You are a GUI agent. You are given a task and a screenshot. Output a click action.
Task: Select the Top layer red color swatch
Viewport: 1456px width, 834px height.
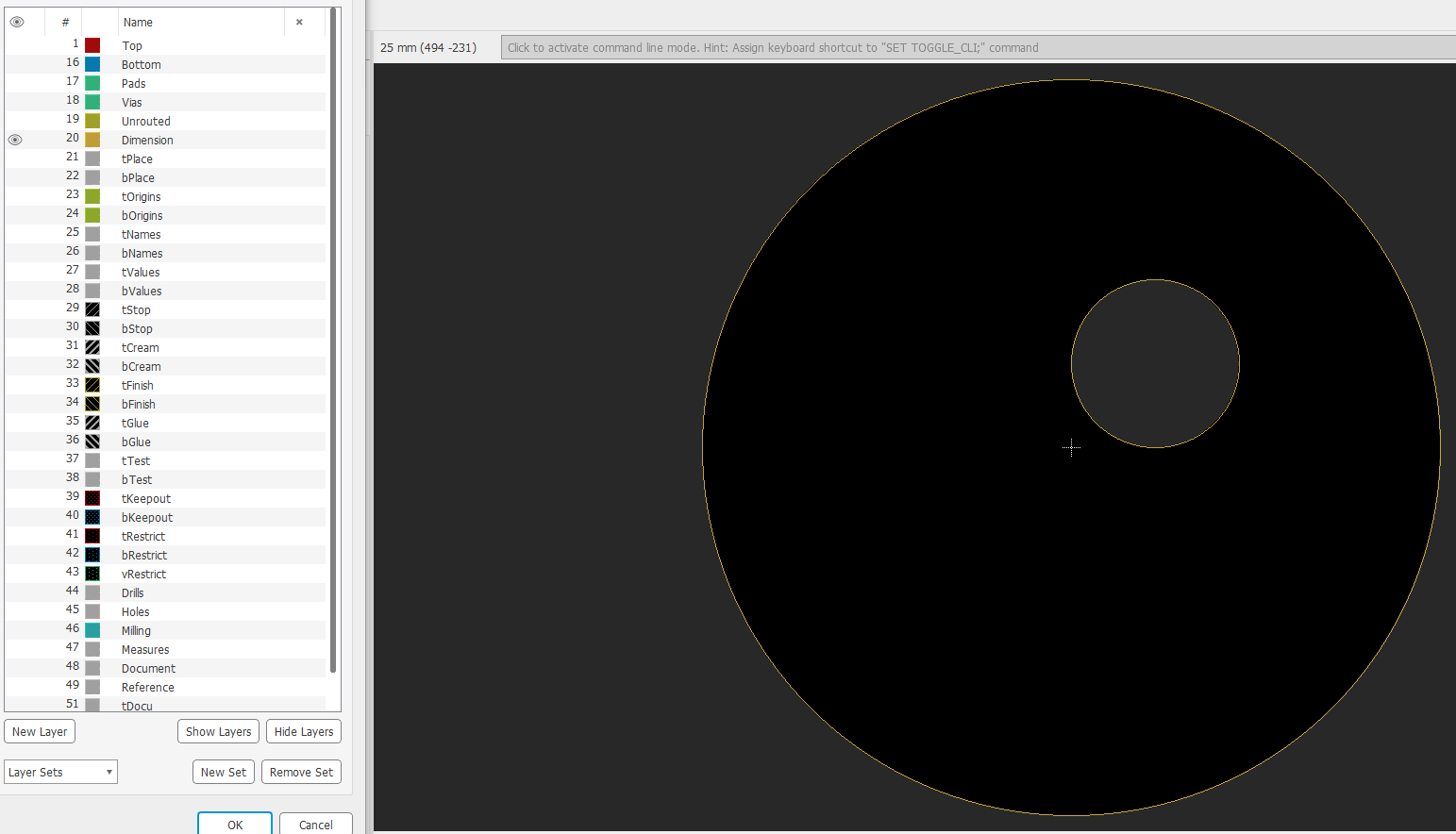[x=92, y=44]
